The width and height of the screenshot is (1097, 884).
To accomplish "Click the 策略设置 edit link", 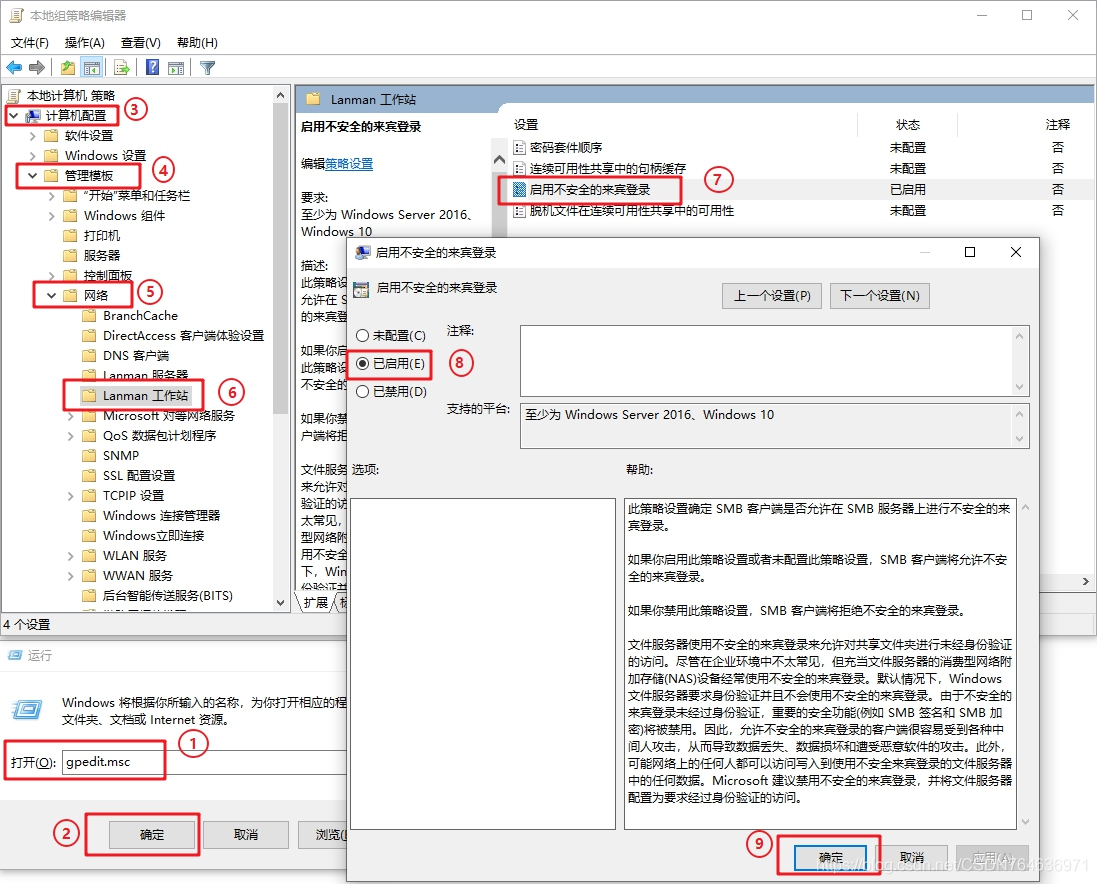I will [x=349, y=164].
